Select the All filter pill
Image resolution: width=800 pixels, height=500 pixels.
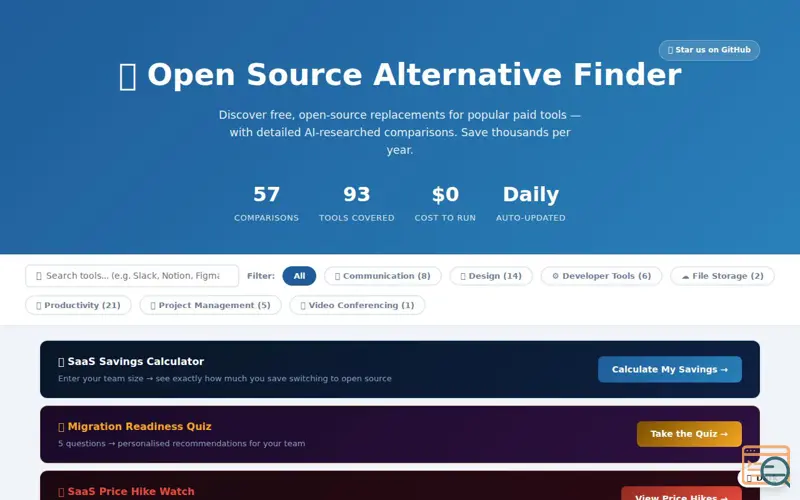[x=299, y=276]
